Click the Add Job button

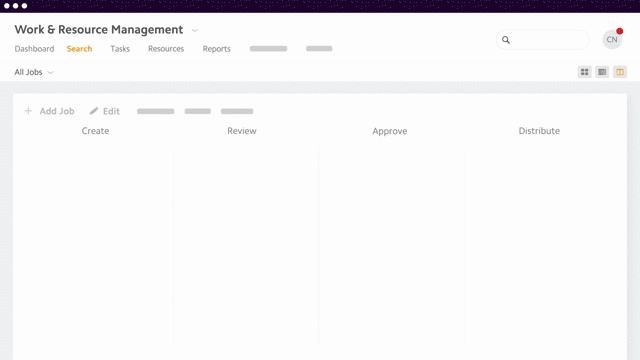[49, 111]
